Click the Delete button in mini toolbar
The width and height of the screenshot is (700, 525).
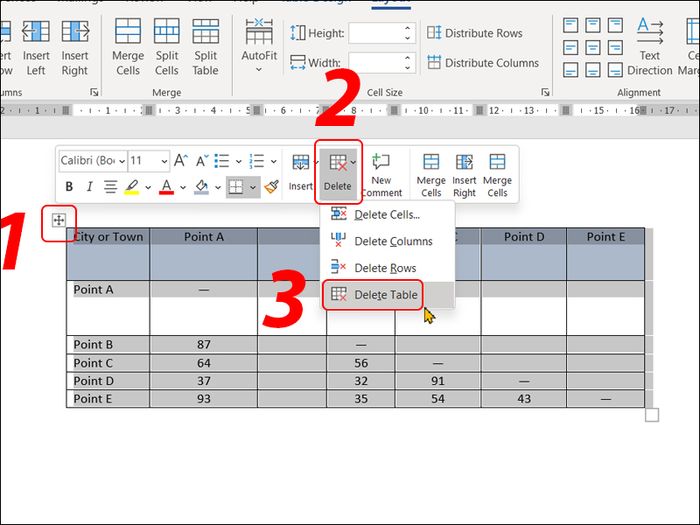pos(338,172)
